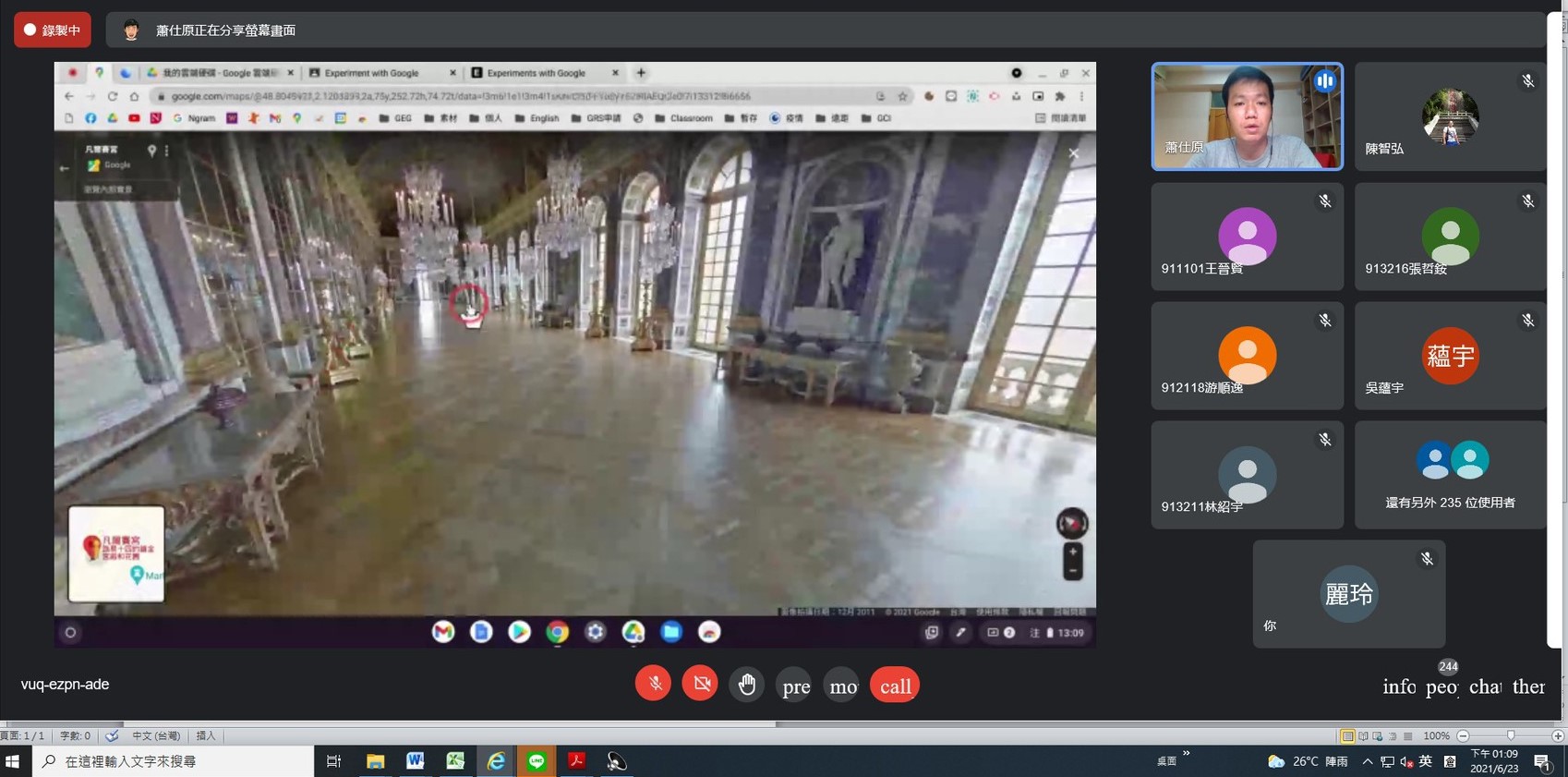Turn on the camera in the meeting

[701, 685]
